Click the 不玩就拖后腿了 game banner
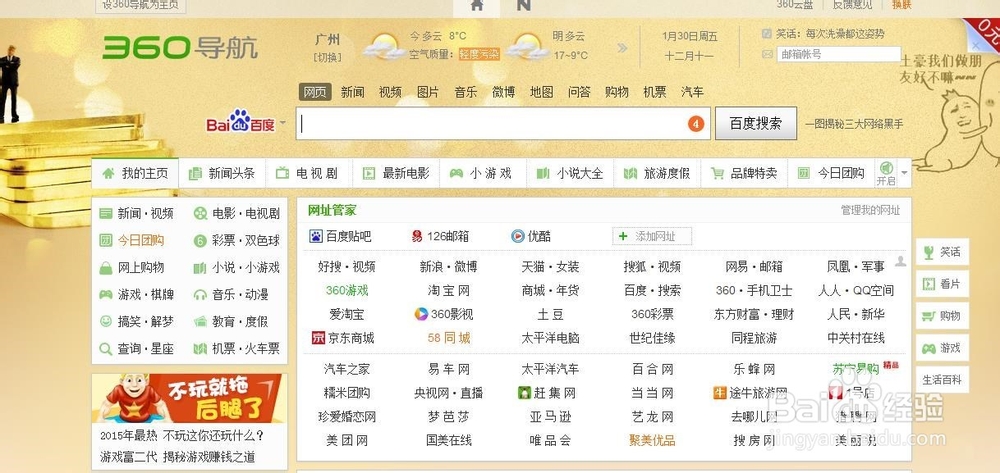The image size is (1000, 473). [189, 398]
